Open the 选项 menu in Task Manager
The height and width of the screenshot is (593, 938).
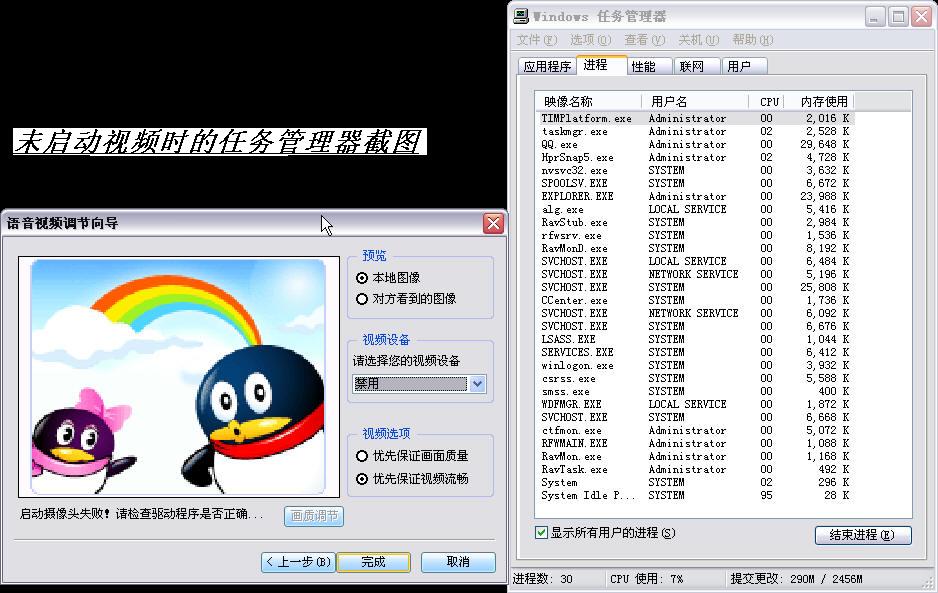tap(590, 40)
